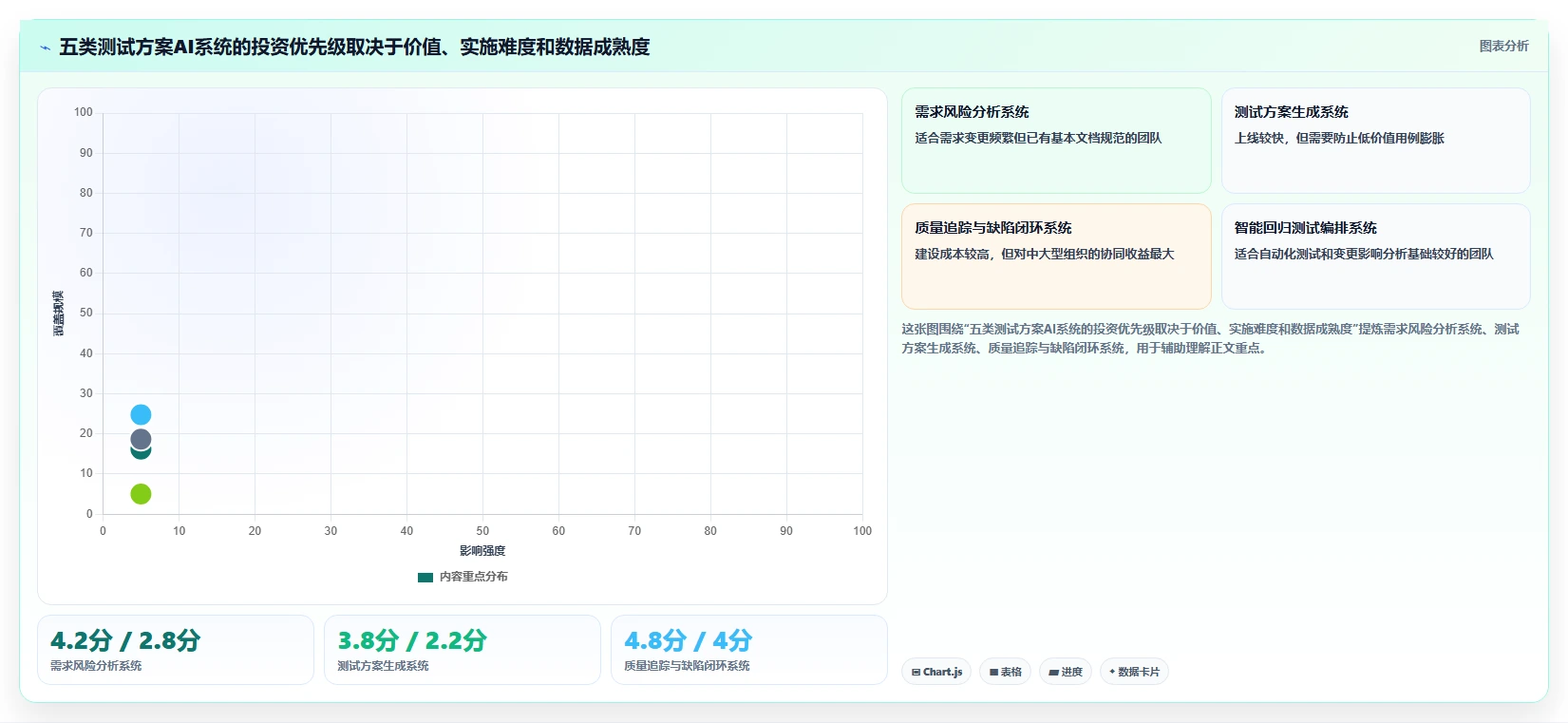The width and height of the screenshot is (1568, 723).
Task: Click the description 建设成本较高，但对中大型组织的协同收益最大
Action: (x=1045, y=254)
